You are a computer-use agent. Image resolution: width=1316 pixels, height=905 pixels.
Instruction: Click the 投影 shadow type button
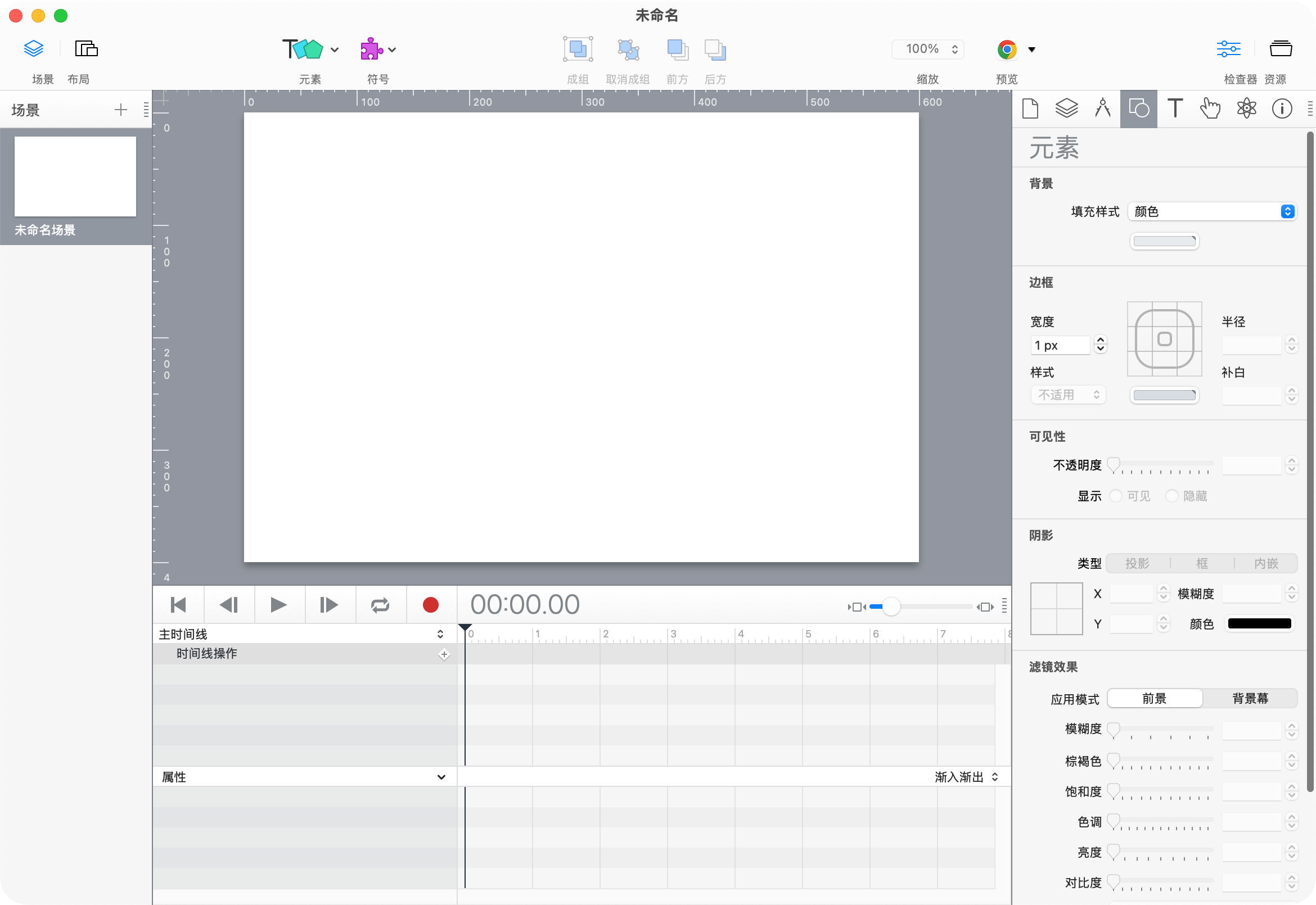pos(1138,563)
